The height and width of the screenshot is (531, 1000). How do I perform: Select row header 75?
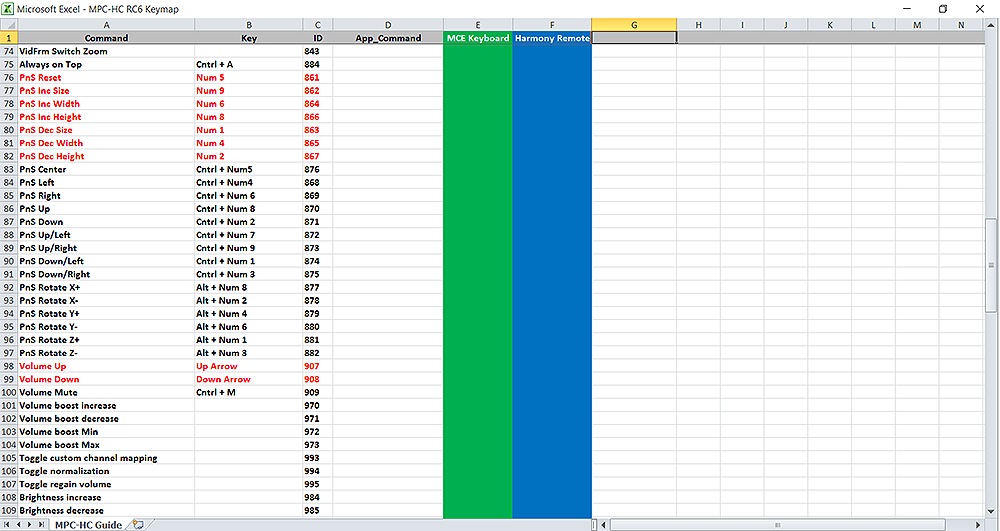click(x=8, y=64)
